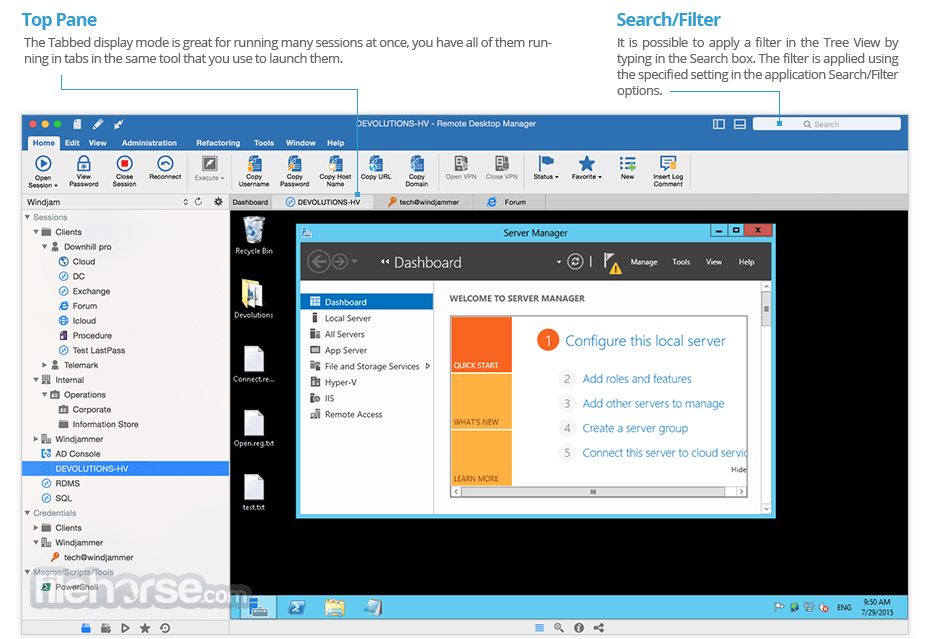Select the Information Store folder
Screen dimensions: 932x639
tap(105, 424)
